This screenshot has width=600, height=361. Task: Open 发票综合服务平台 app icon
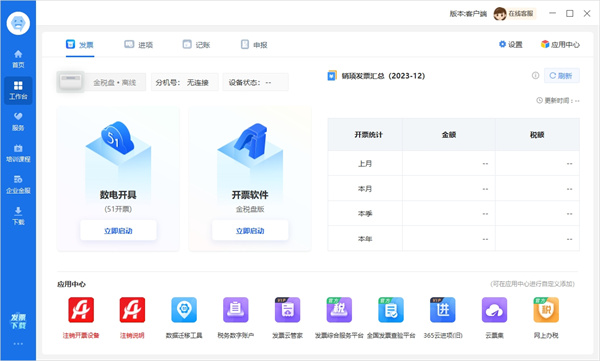click(x=339, y=310)
